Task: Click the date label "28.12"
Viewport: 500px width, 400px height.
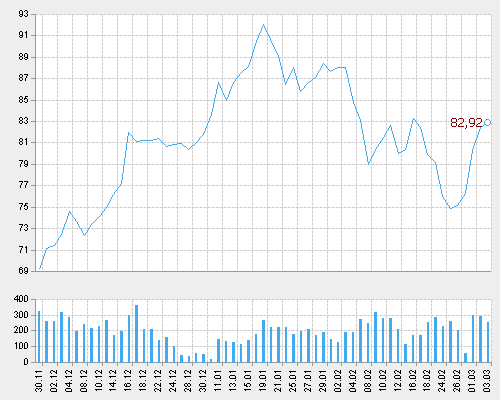Action: click(188, 380)
